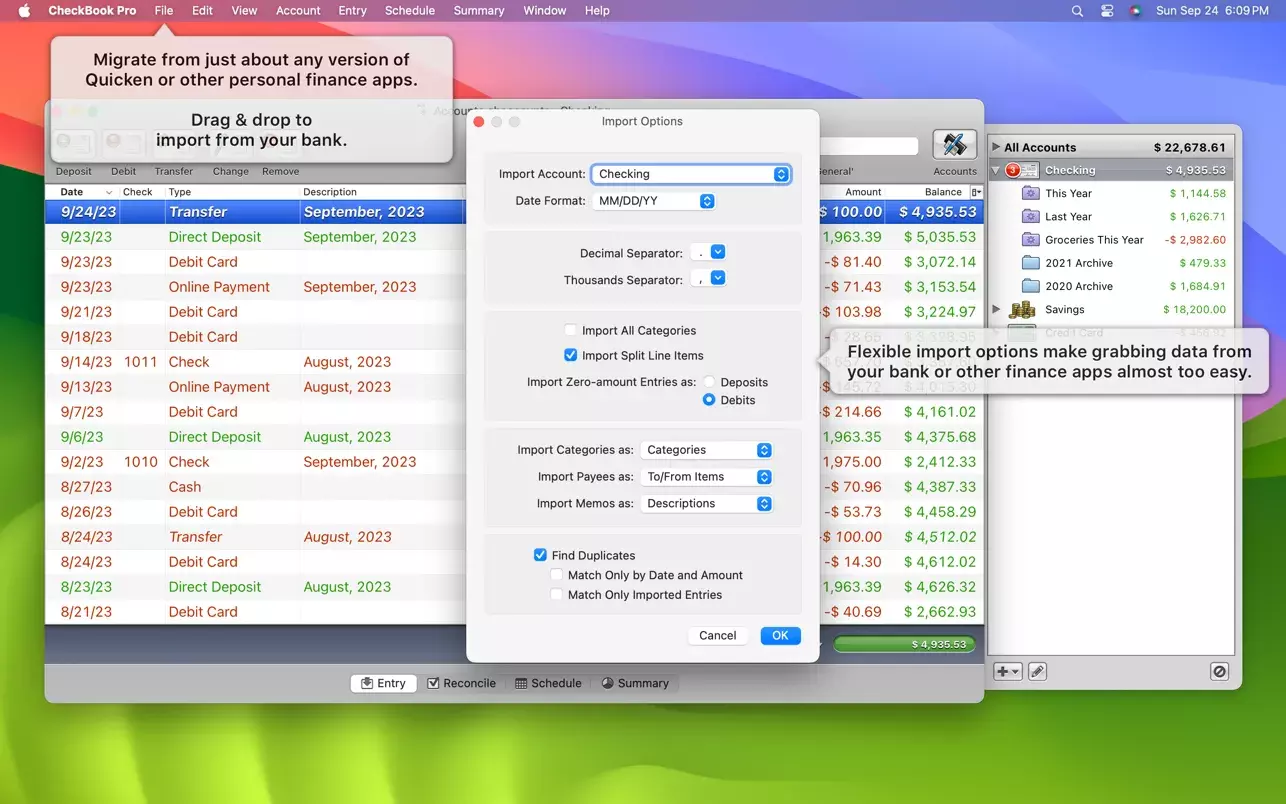Select the Debits radio button
1286x804 pixels.
click(709, 400)
